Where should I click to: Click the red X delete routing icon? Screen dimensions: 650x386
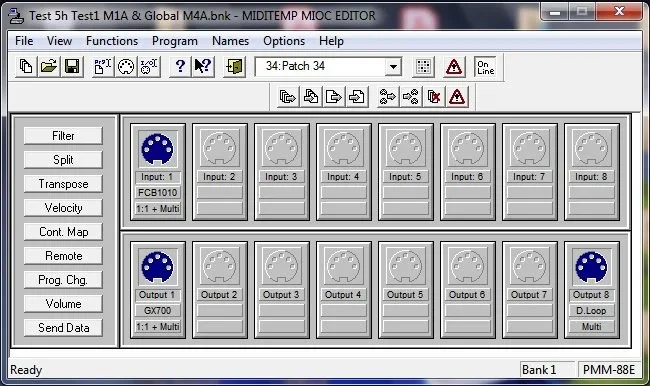point(434,97)
